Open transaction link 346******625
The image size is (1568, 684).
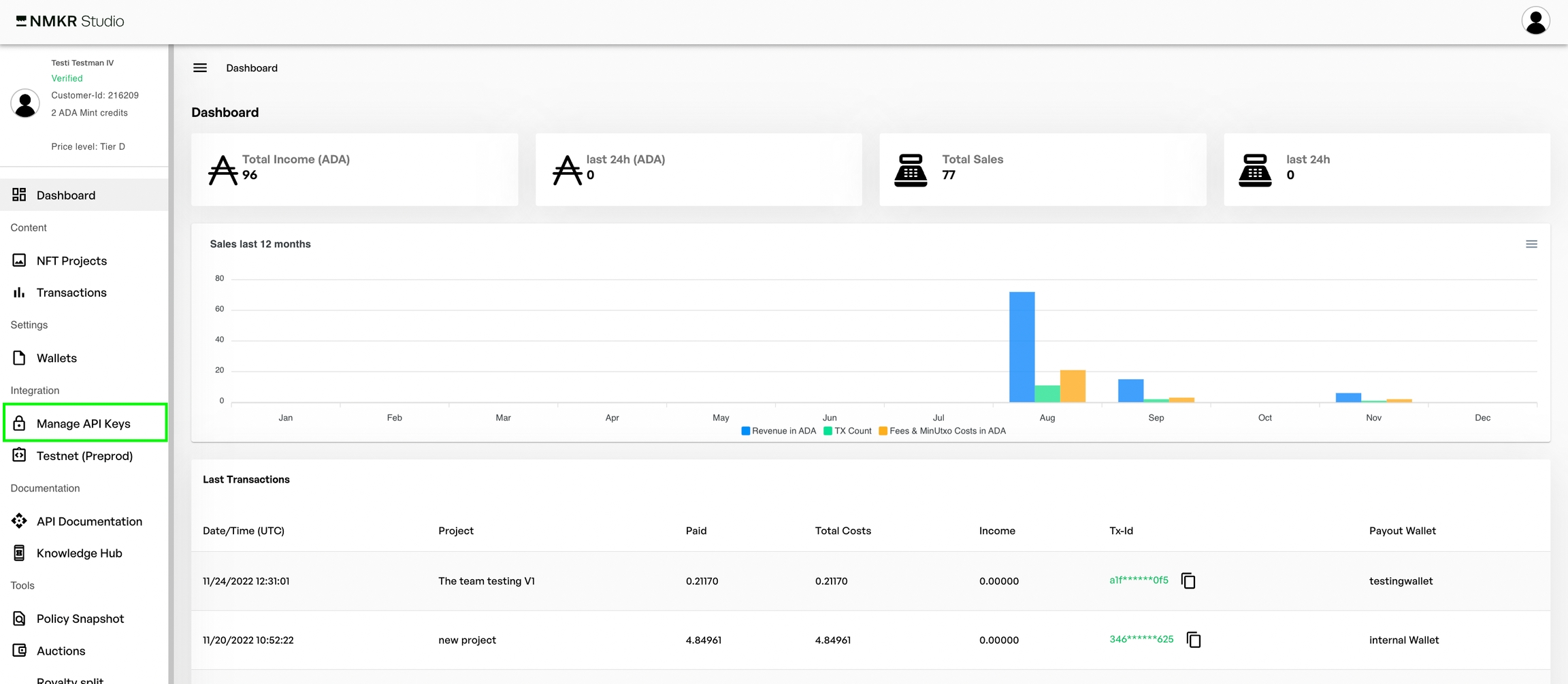point(1141,640)
